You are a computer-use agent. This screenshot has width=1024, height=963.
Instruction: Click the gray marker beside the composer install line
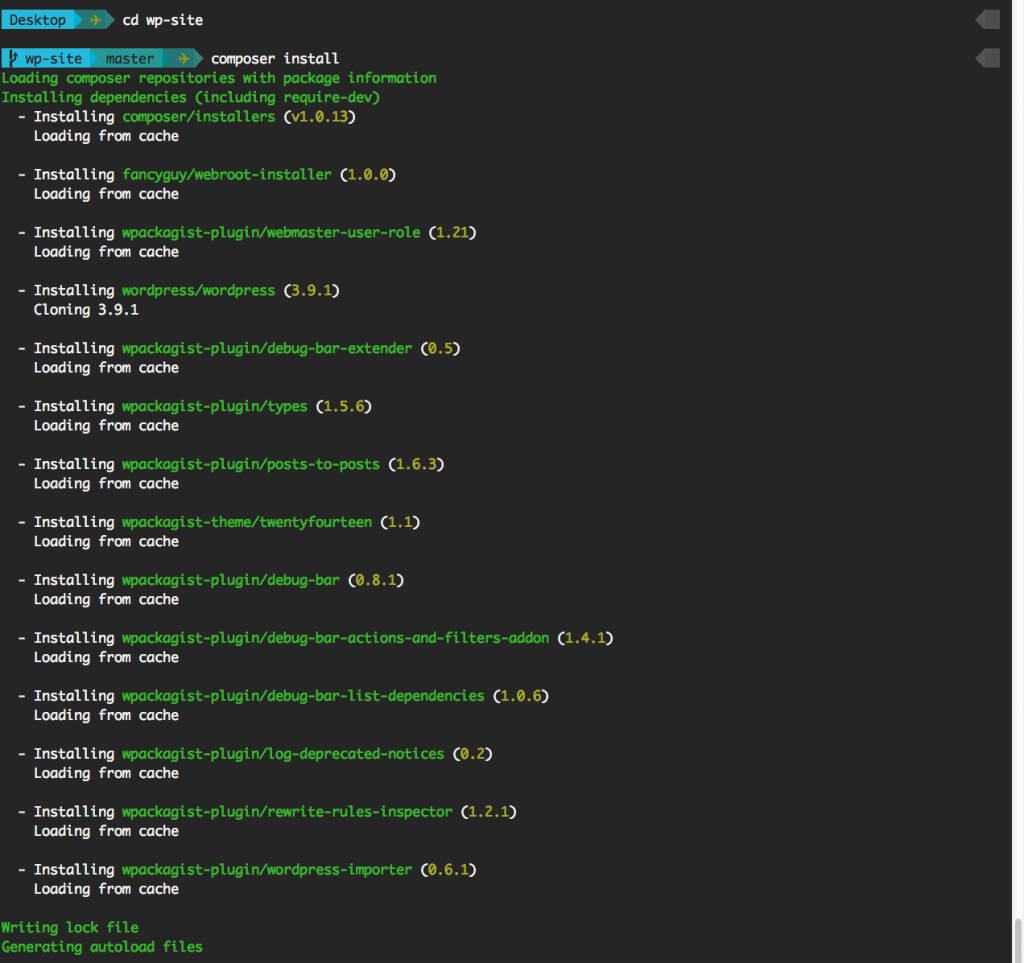(x=987, y=58)
